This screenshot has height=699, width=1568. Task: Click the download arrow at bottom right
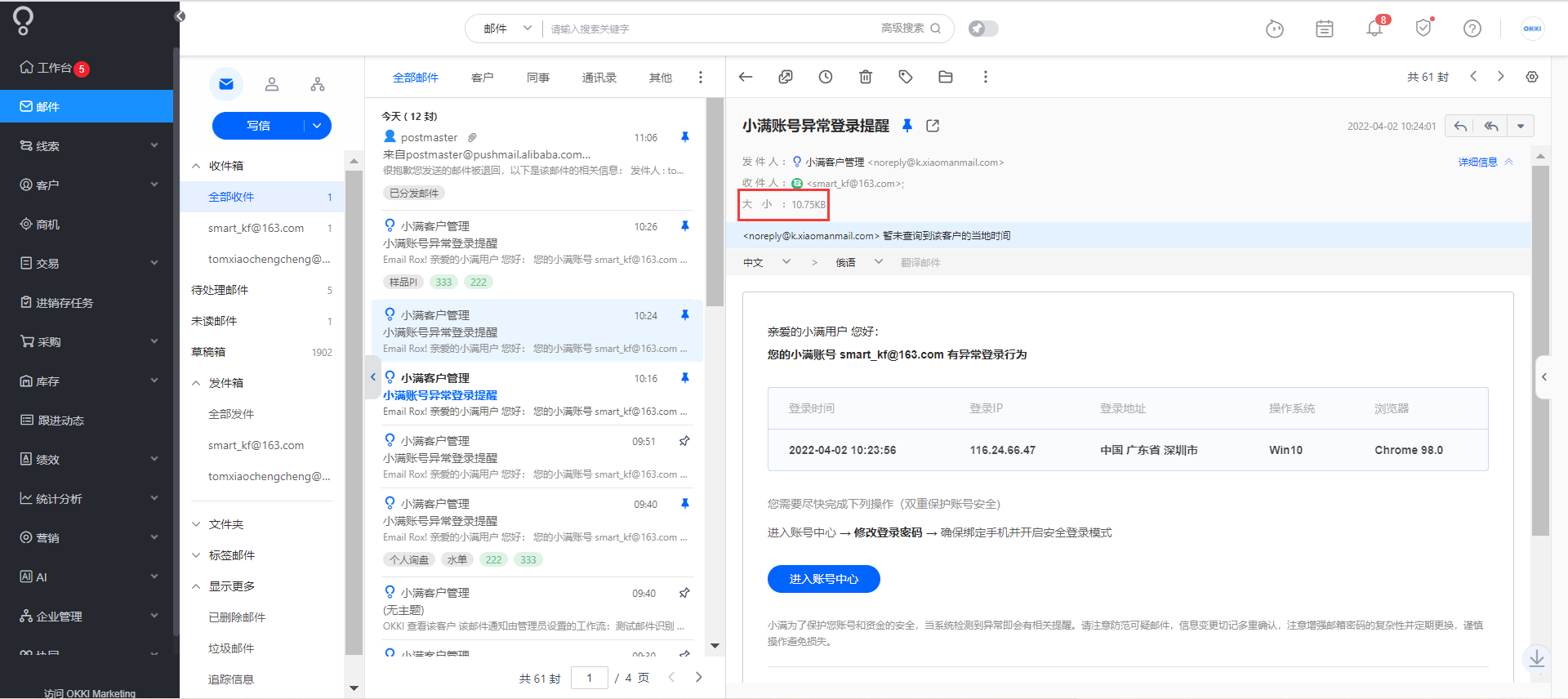click(1537, 658)
